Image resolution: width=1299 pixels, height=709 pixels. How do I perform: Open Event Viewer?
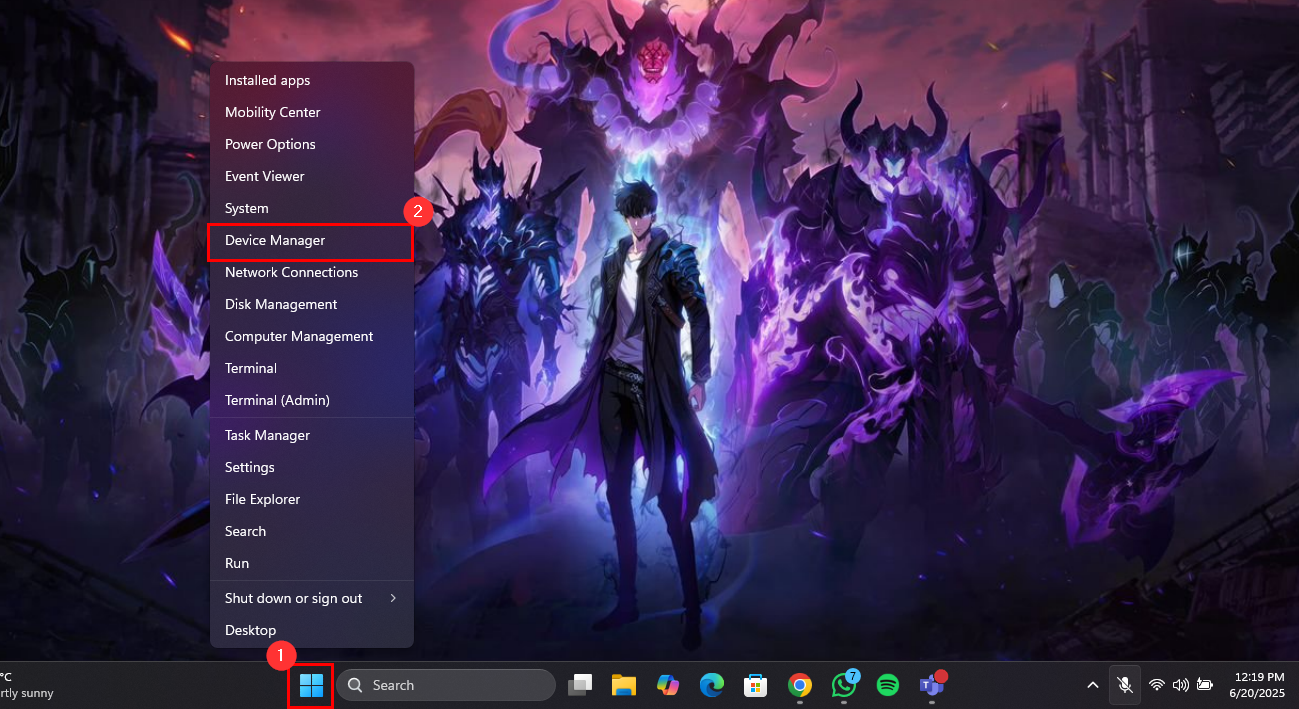tap(312, 176)
